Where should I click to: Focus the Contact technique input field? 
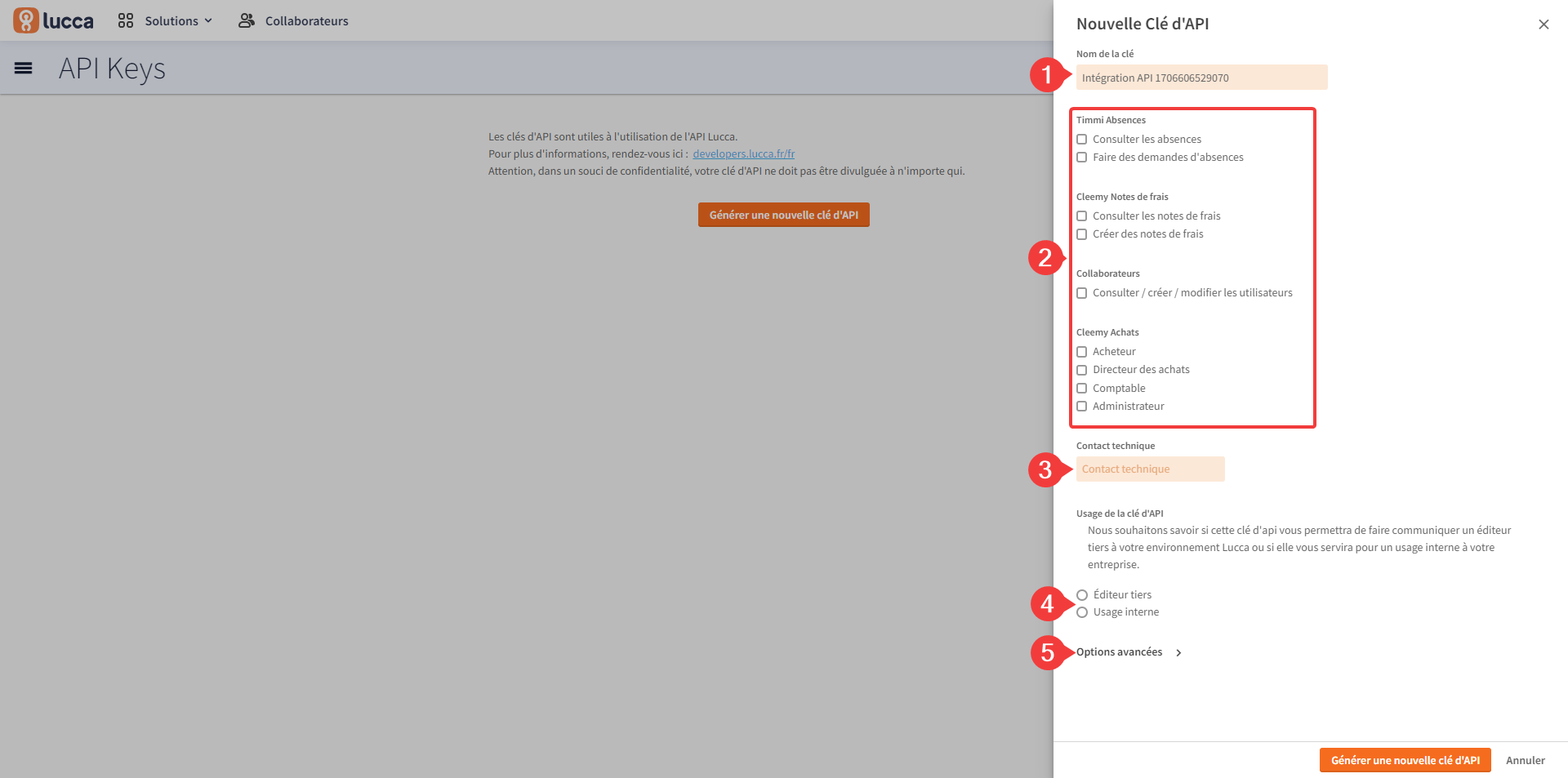point(1151,469)
